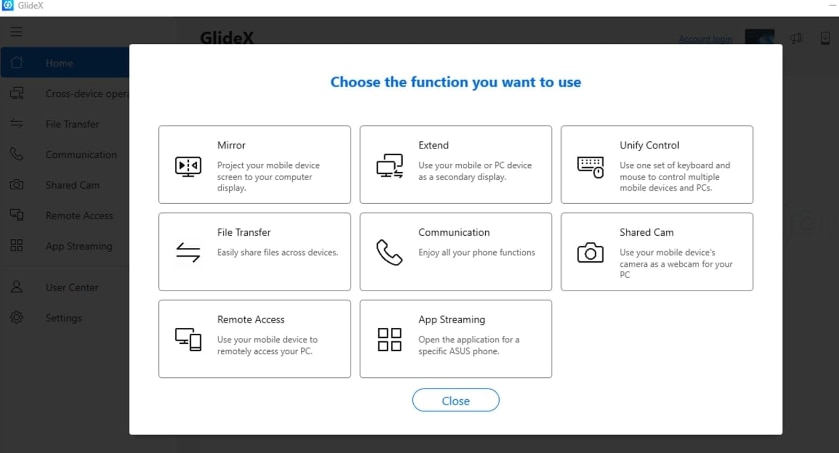Click the Communication phone icon in dialog

(389, 252)
